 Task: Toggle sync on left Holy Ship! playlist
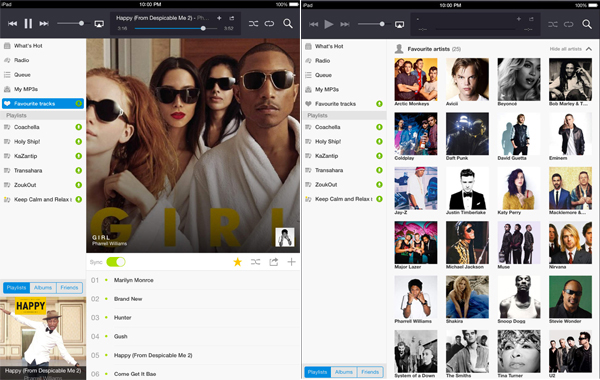[x=78, y=142]
